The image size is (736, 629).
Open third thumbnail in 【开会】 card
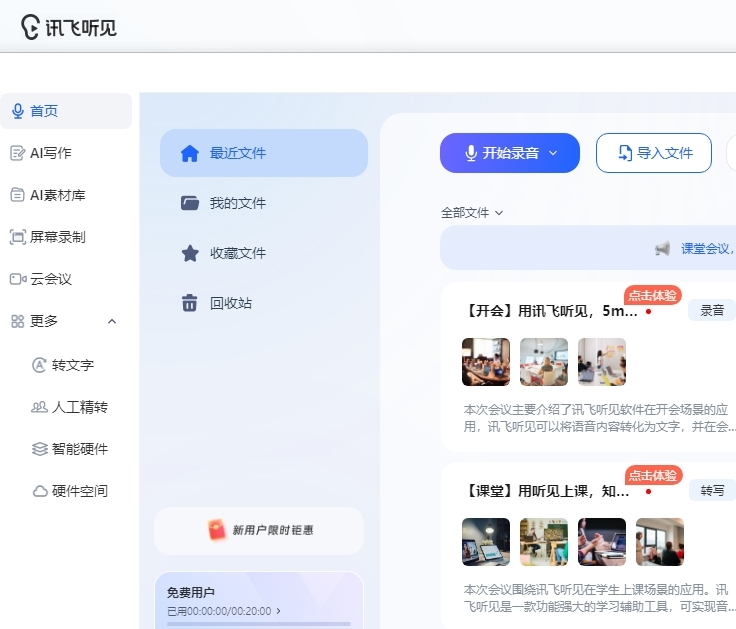point(602,362)
